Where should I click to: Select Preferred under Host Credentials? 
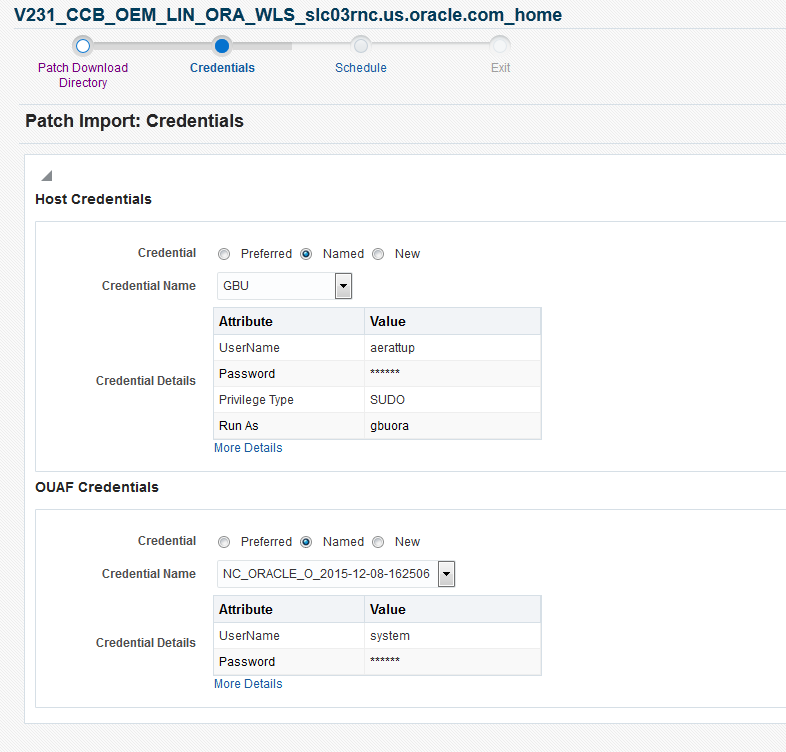(224, 254)
